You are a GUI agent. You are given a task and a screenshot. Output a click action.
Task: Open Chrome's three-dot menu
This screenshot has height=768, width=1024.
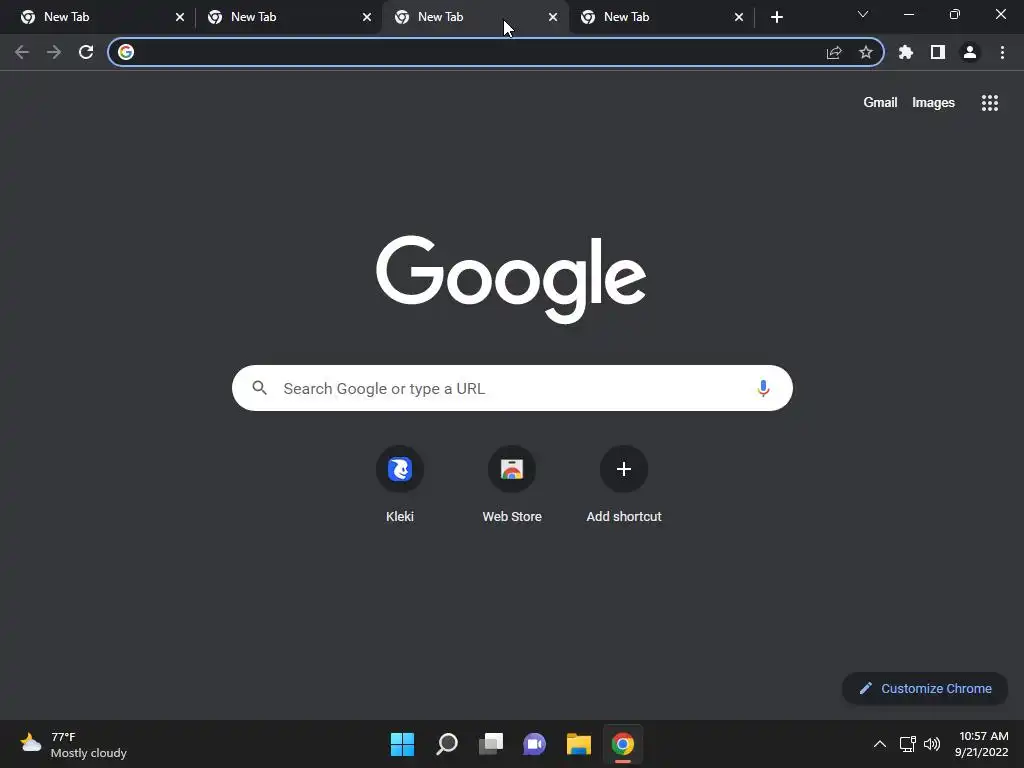[1002, 52]
